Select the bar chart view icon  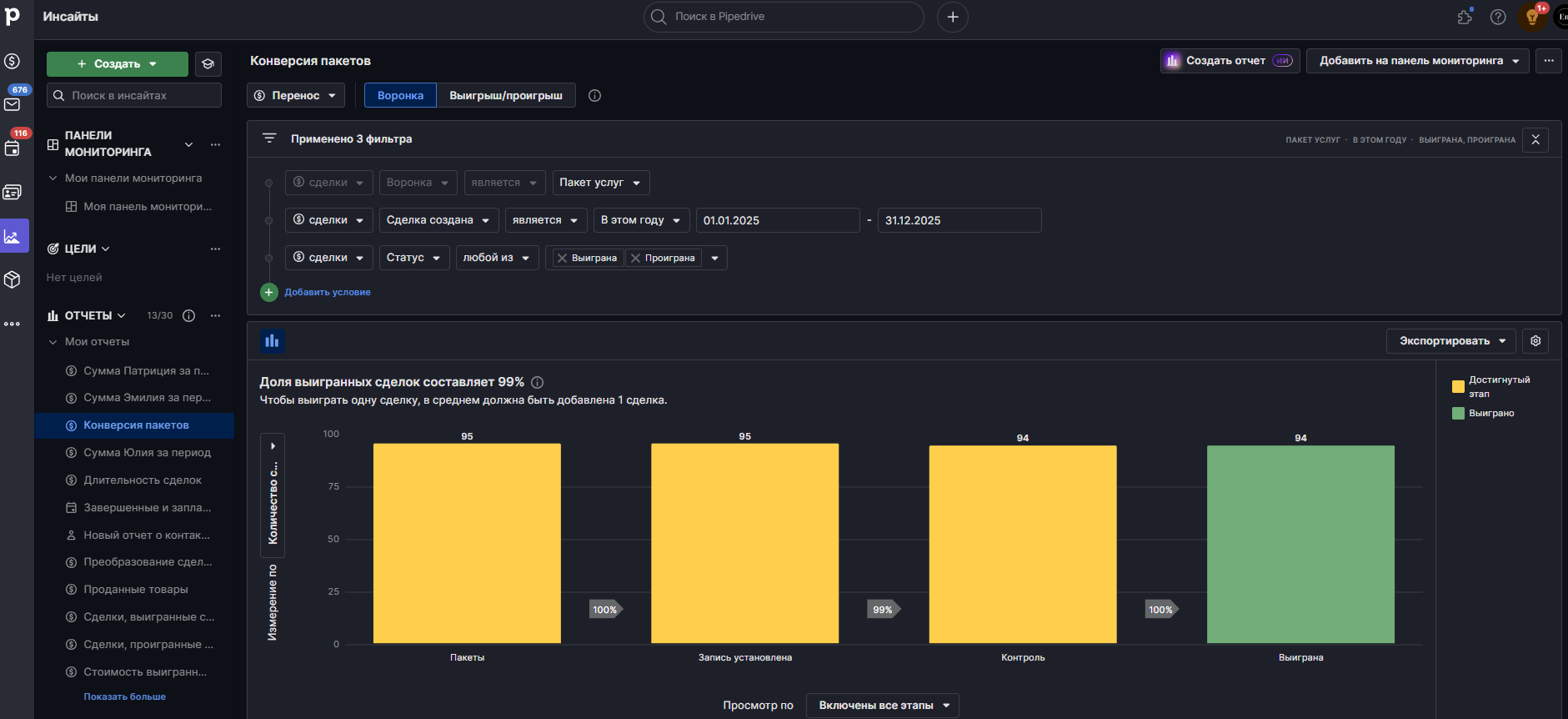272,340
